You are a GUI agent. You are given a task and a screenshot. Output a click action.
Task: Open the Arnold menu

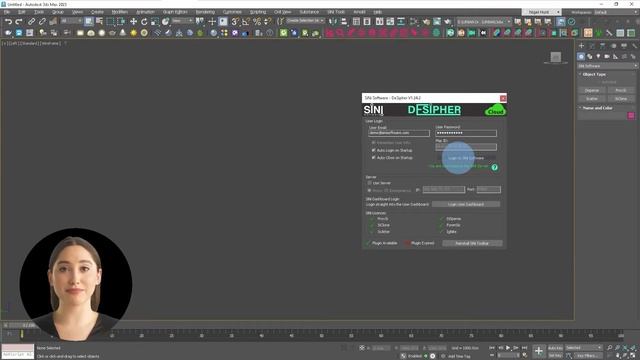pyautogui.click(x=359, y=12)
